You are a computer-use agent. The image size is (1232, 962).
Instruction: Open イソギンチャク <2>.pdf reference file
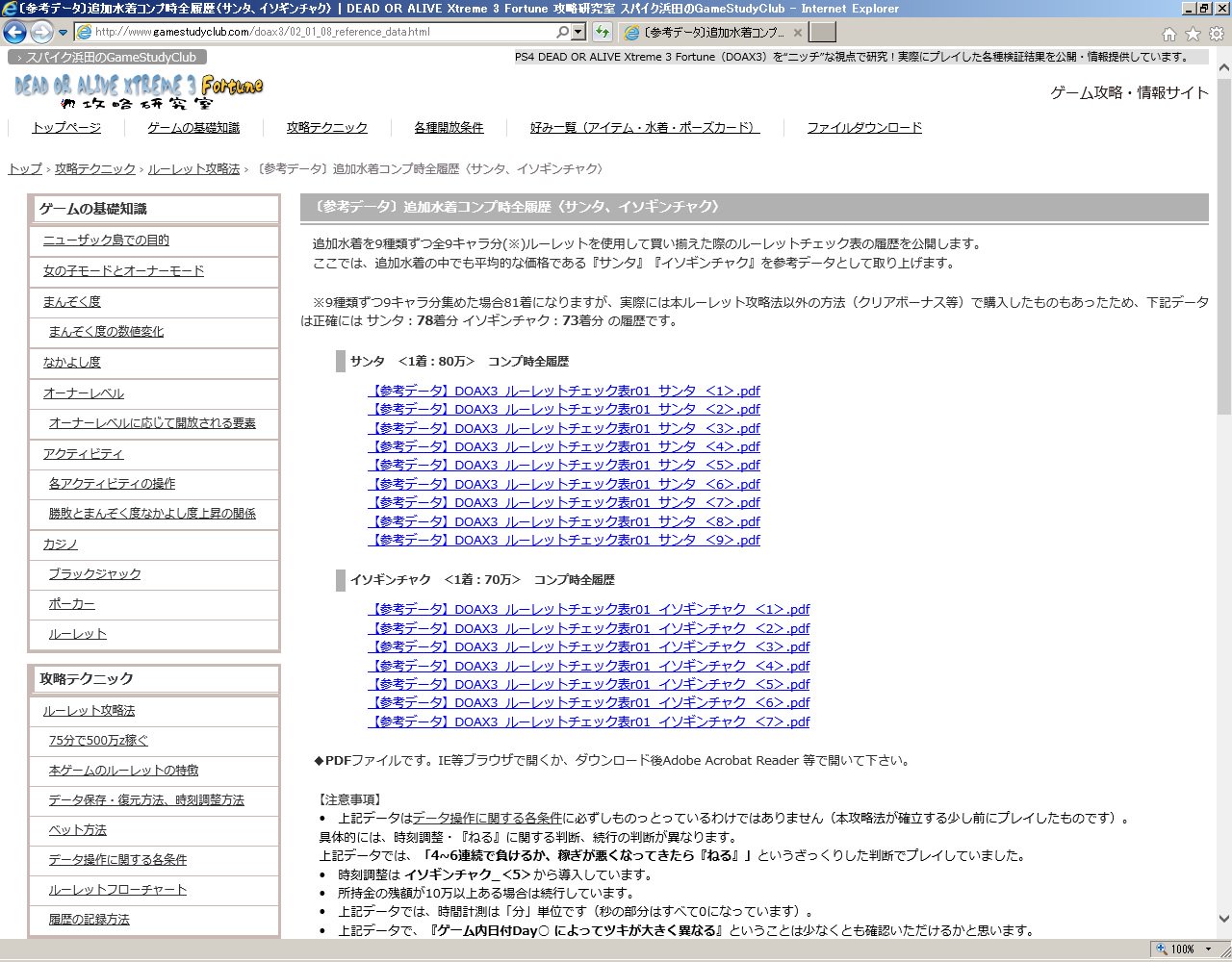pos(589,628)
